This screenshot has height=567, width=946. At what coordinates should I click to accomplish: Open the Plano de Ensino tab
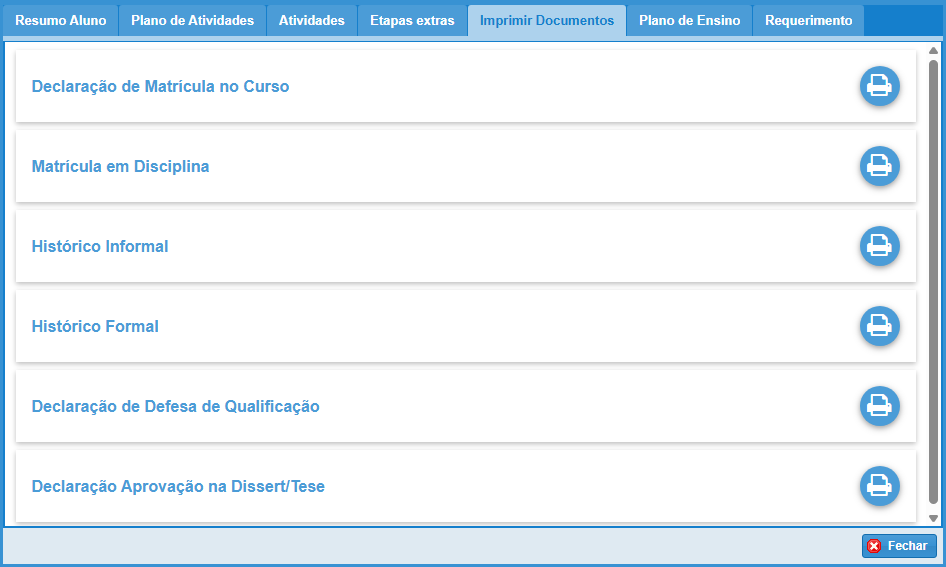tap(689, 21)
